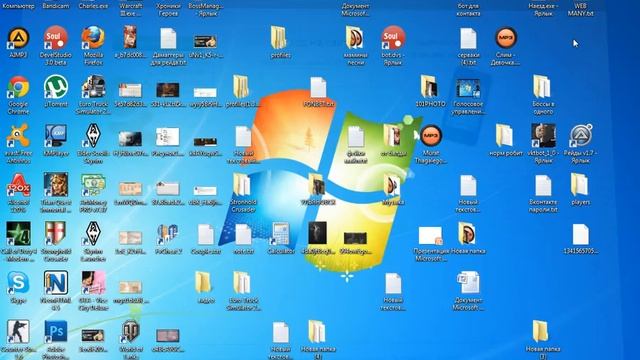Open the 'Боссы в одного' folder
The width and height of the screenshot is (640, 360).
click(542, 87)
